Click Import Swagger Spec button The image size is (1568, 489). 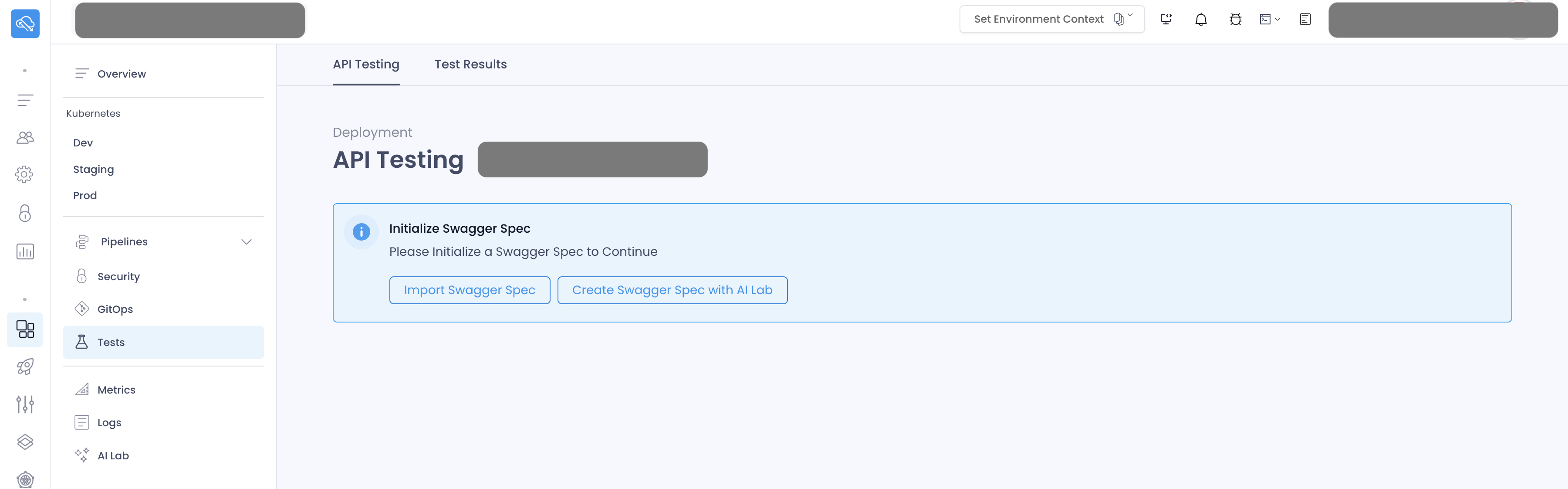pyautogui.click(x=469, y=290)
